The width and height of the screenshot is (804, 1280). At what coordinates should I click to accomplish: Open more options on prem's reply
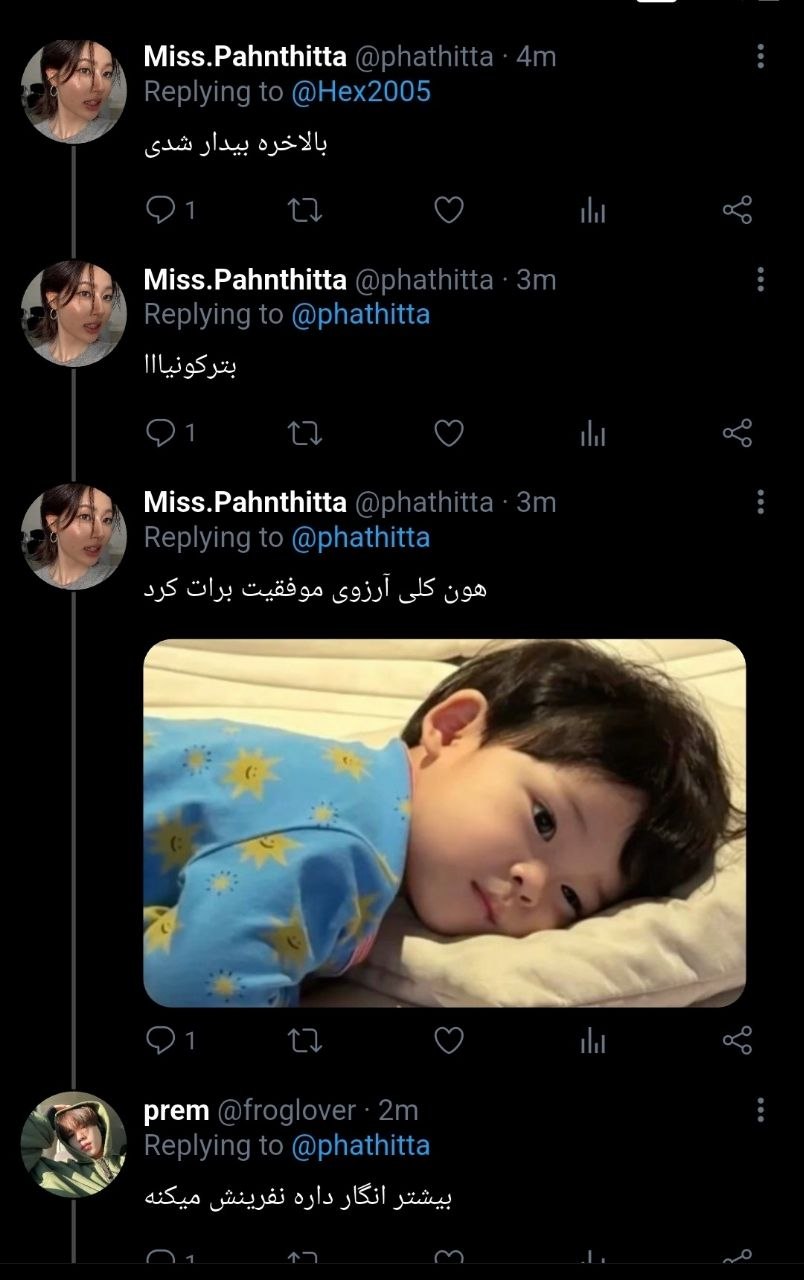tap(760, 1109)
